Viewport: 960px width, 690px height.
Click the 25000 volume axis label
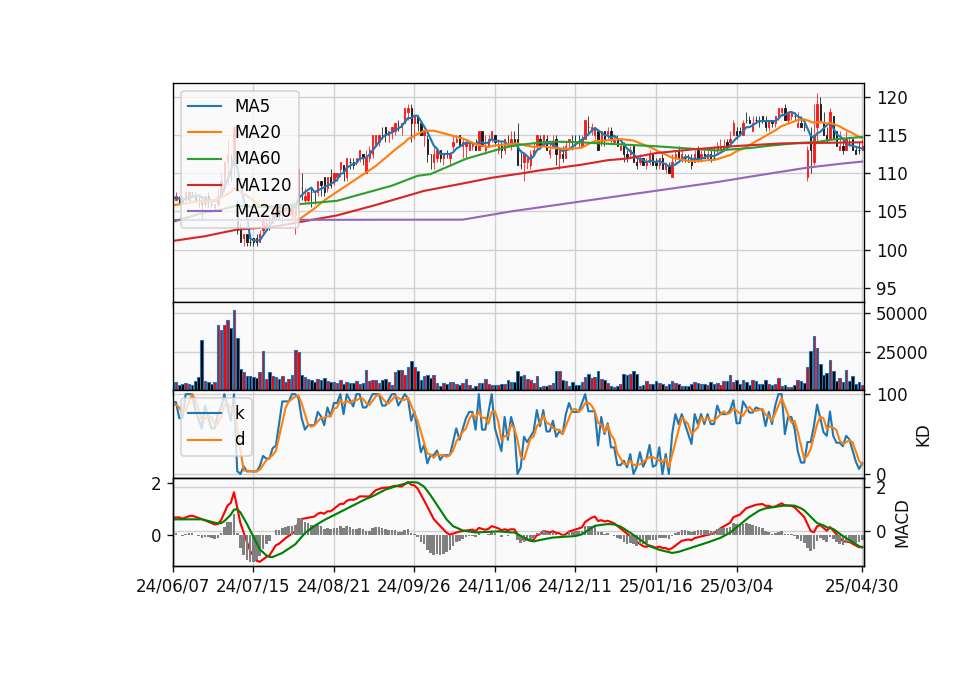pos(902,353)
